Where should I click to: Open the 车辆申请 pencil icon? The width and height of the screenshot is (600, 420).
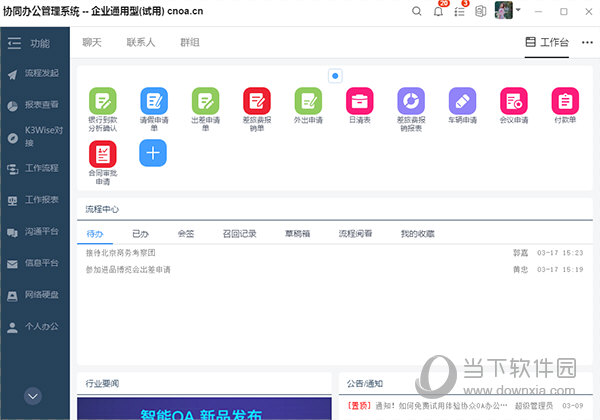tap(462, 101)
